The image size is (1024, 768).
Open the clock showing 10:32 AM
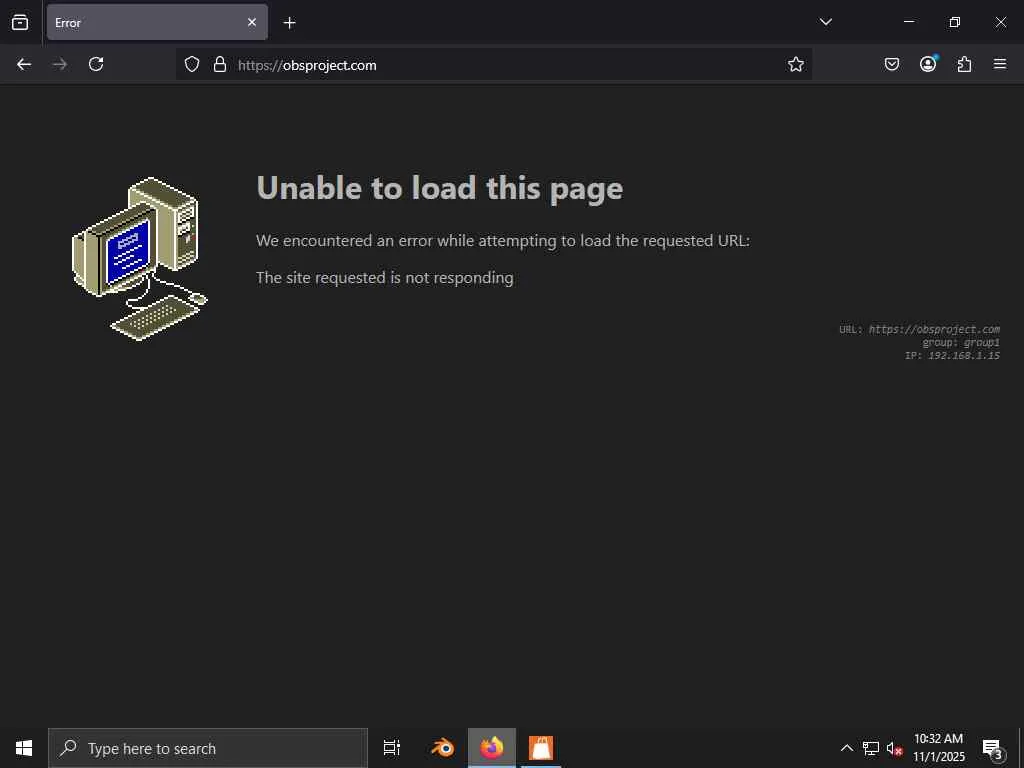click(938, 748)
